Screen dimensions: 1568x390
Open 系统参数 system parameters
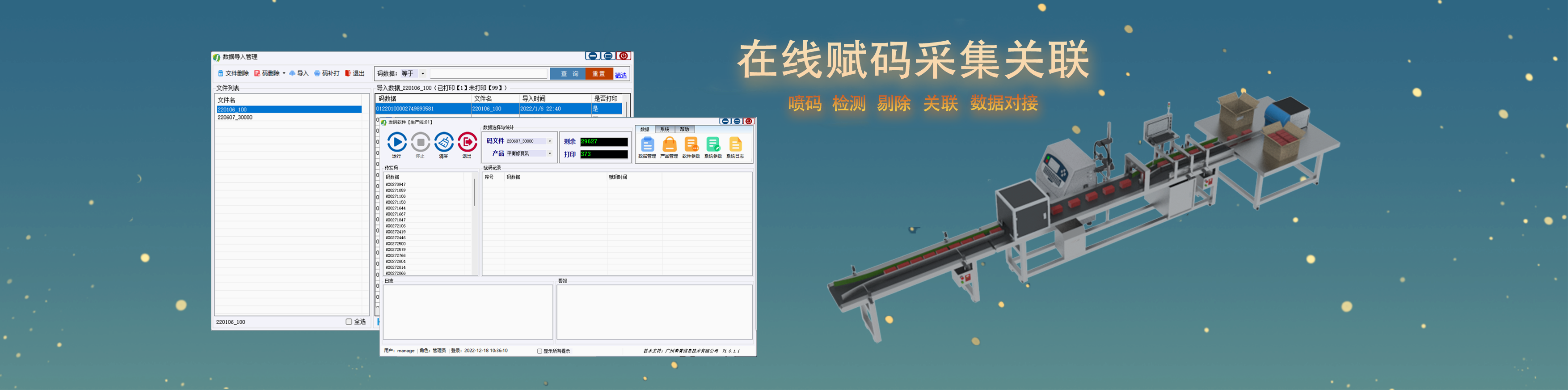713,145
